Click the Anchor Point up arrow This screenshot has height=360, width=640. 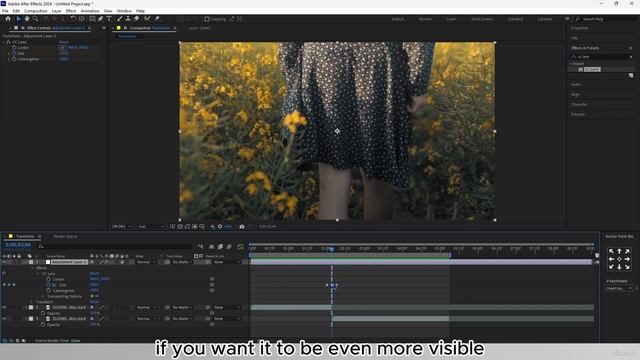click(619, 251)
